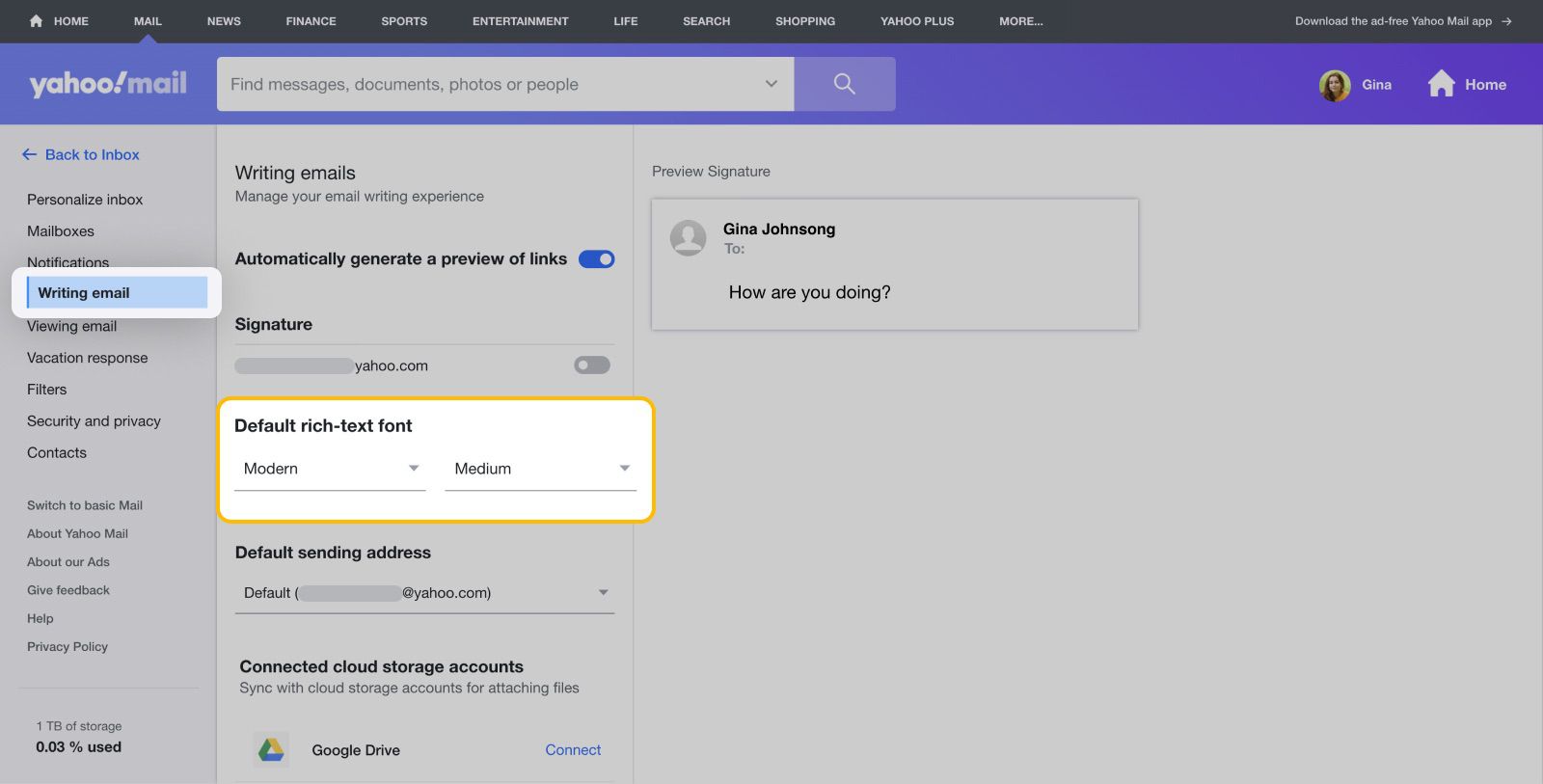Click the Home house icon in top navigation
The image size is (1543, 784).
point(36,20)
